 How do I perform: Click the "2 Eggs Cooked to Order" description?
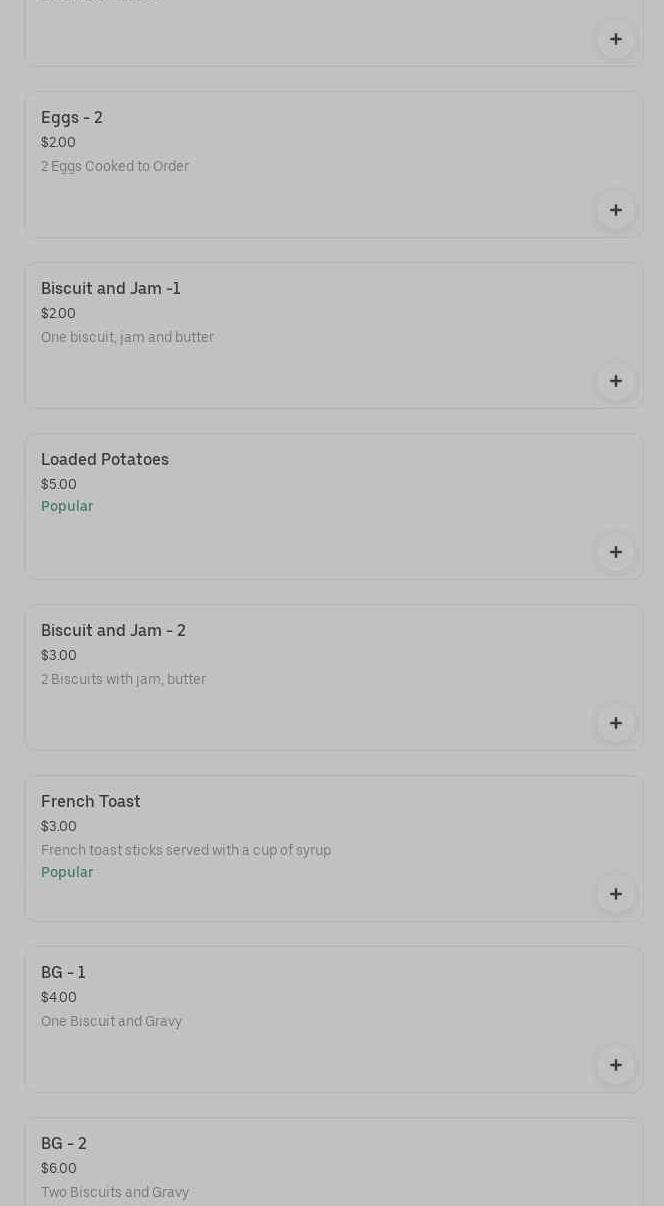coord(115,166)
